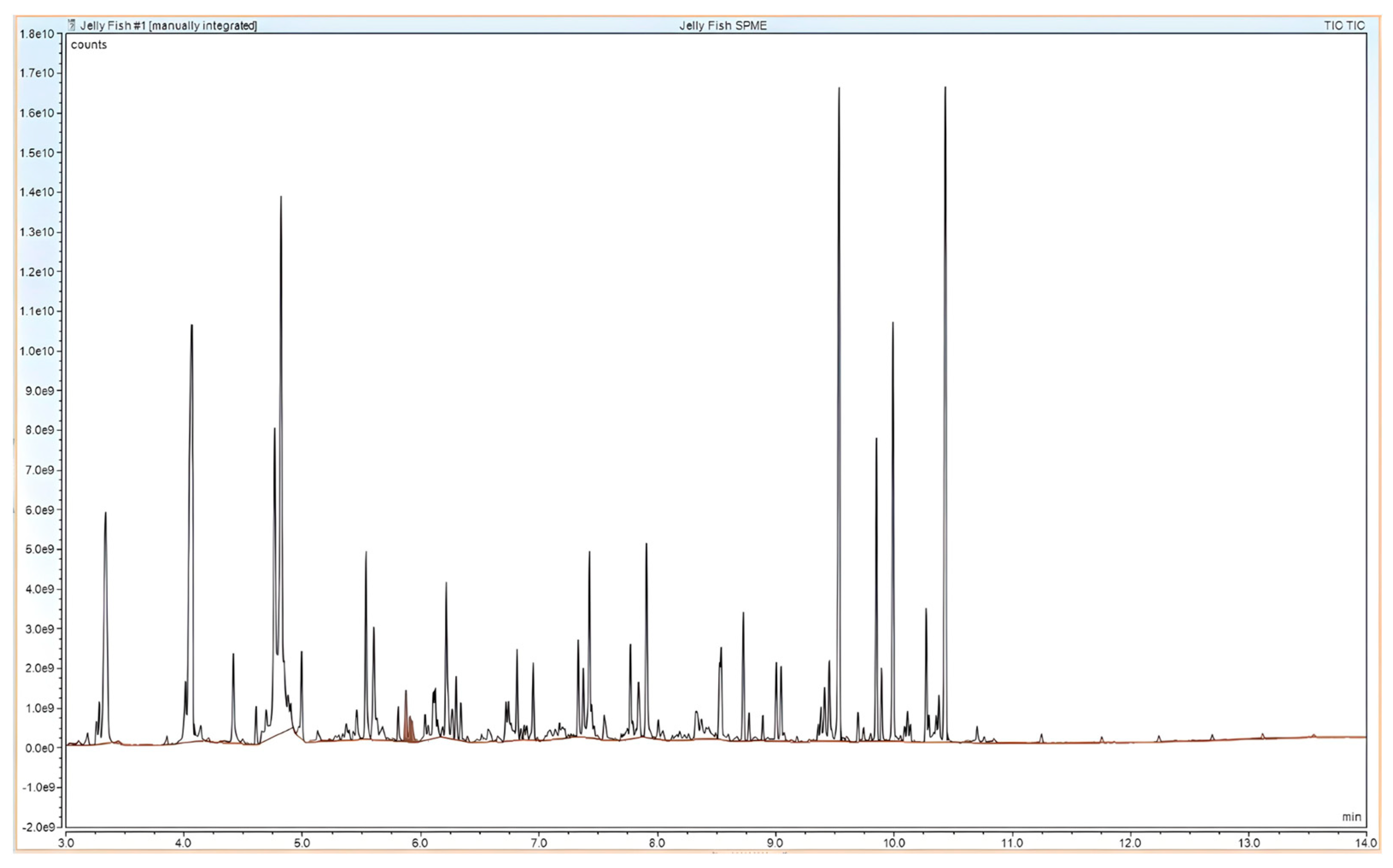Click the 12.0 x-axis tick label
The width and height of the screenshot is (1393, 868).
coord(1130,843)
